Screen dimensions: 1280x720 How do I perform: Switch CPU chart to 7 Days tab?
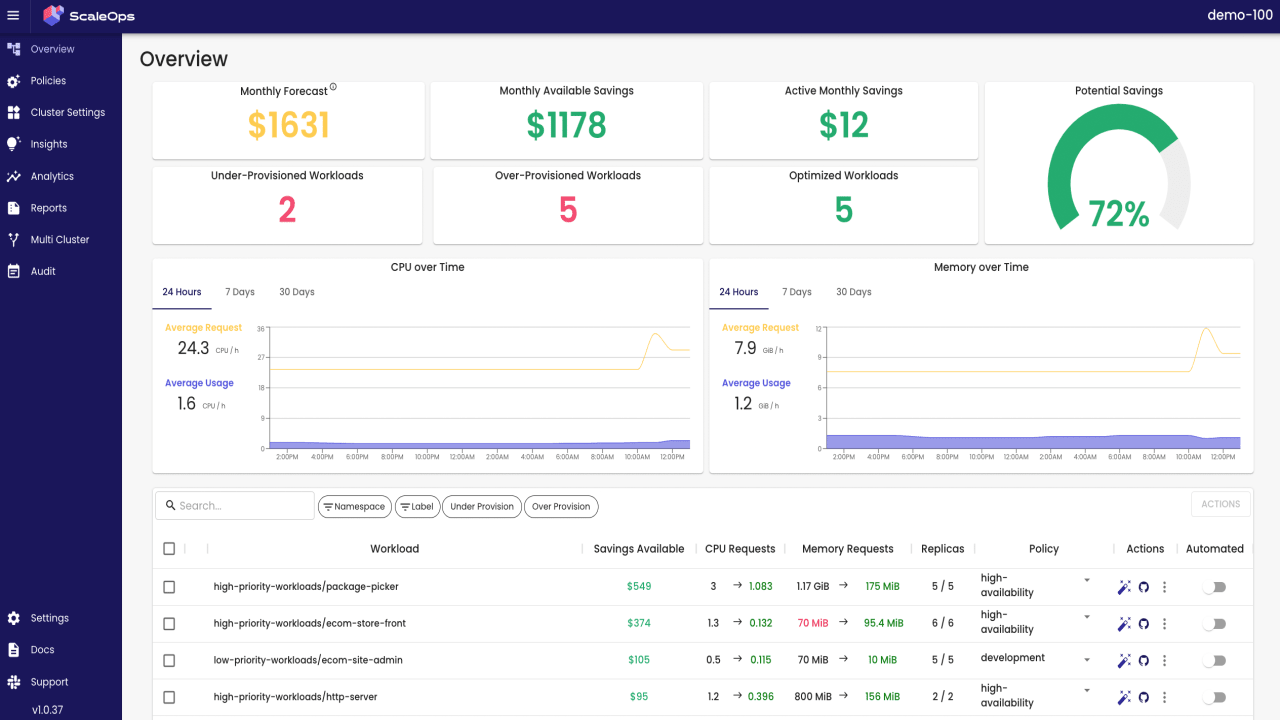(x=240, y=292)
